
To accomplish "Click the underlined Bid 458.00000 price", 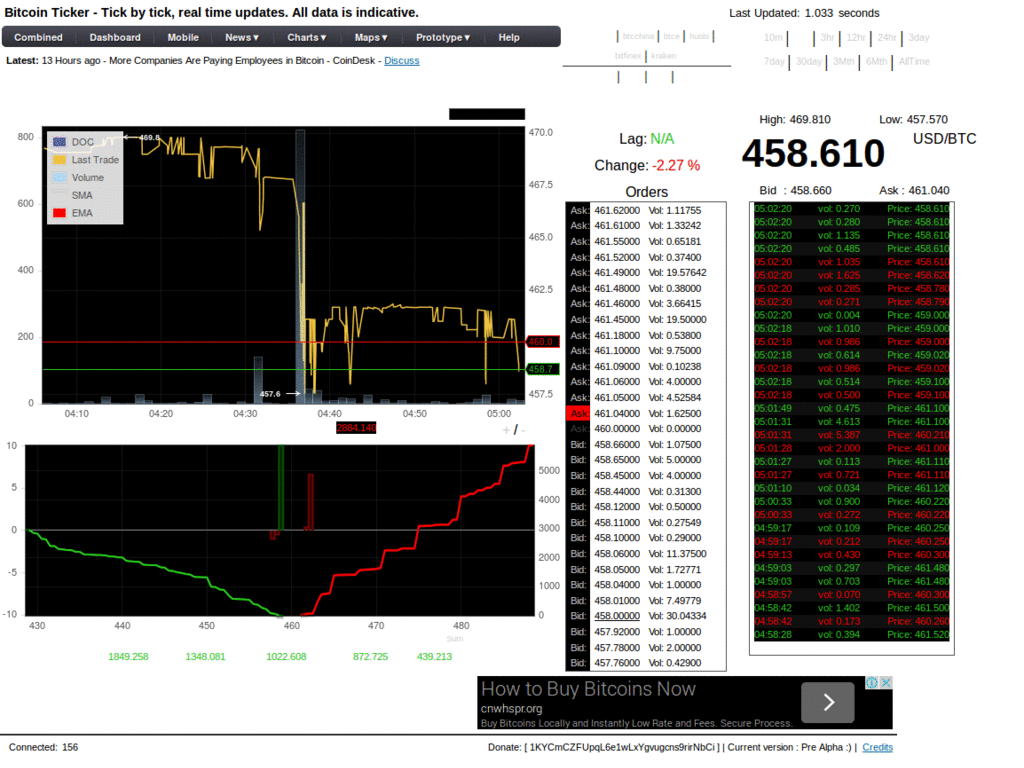I will click(x=616, y=616).
